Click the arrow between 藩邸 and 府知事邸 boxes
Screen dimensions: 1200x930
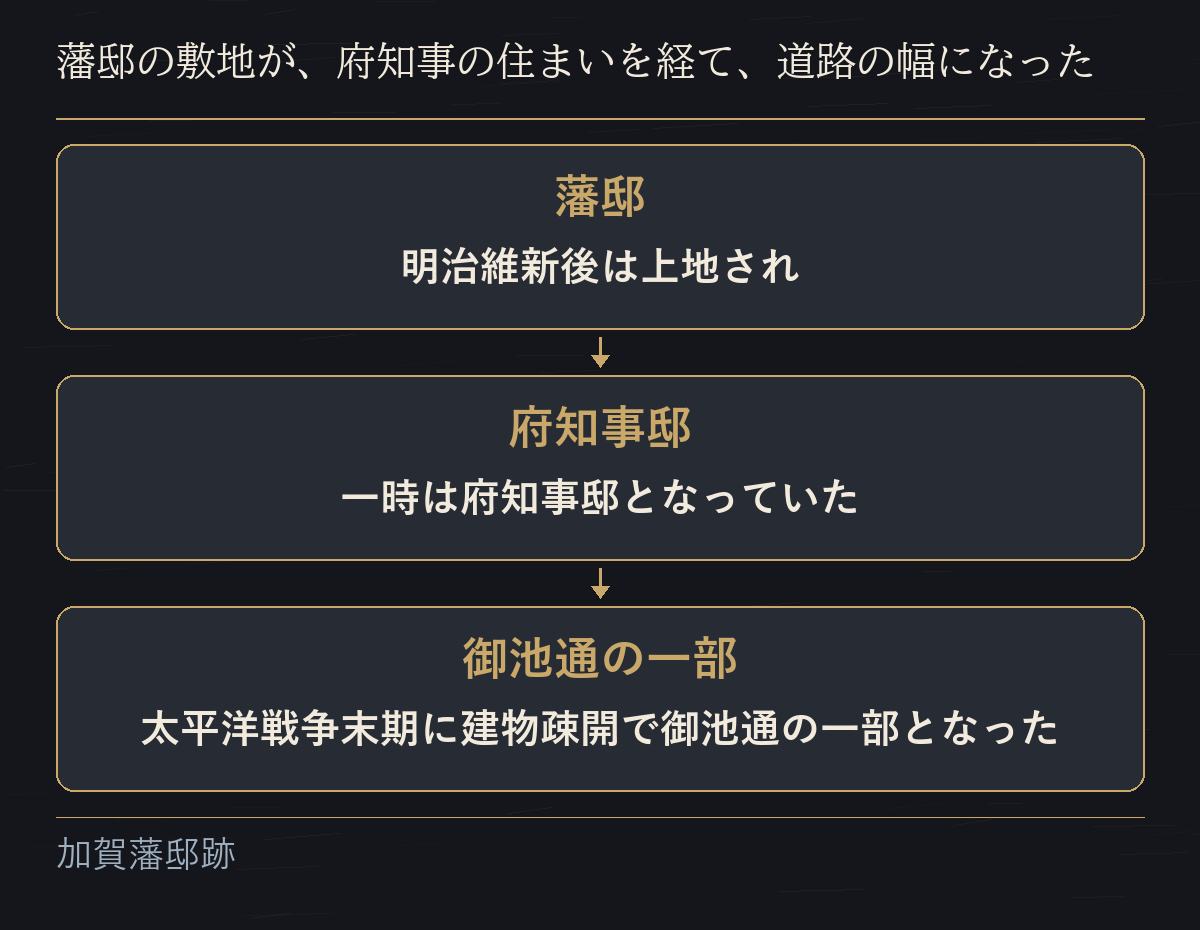tap(600, 352)
